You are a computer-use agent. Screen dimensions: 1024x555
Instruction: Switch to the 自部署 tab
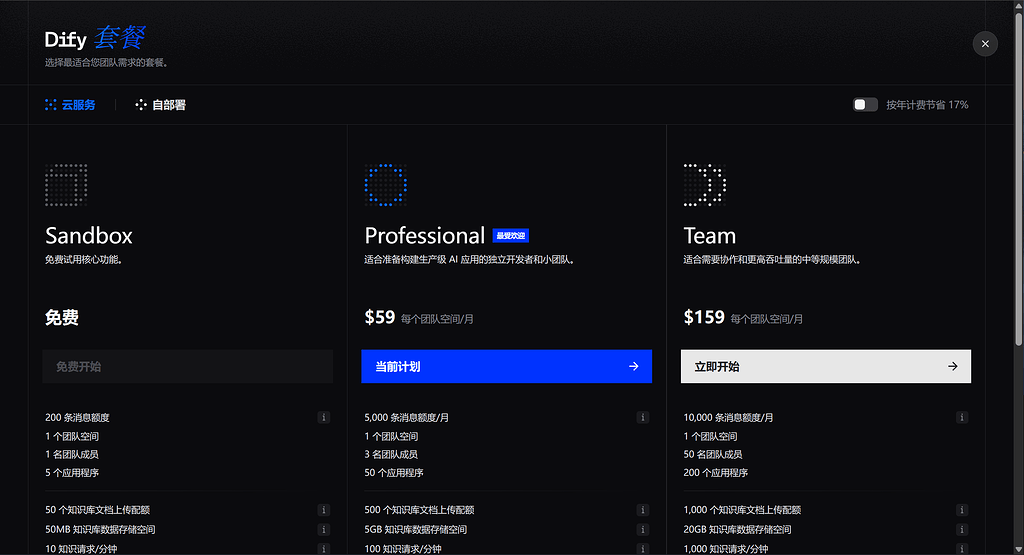(161, 105)
